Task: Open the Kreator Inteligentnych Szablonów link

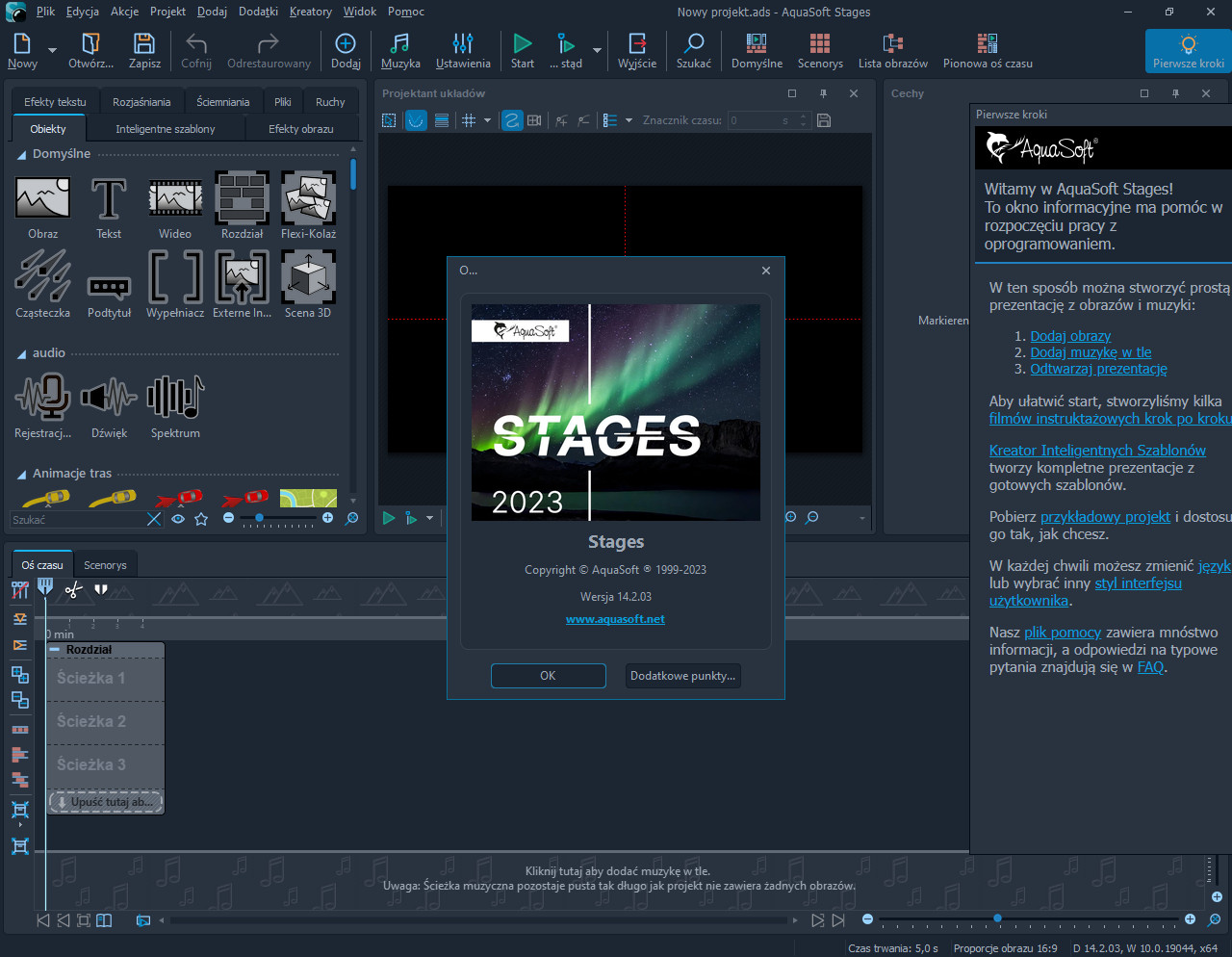Action: (x=1097, y=450)
